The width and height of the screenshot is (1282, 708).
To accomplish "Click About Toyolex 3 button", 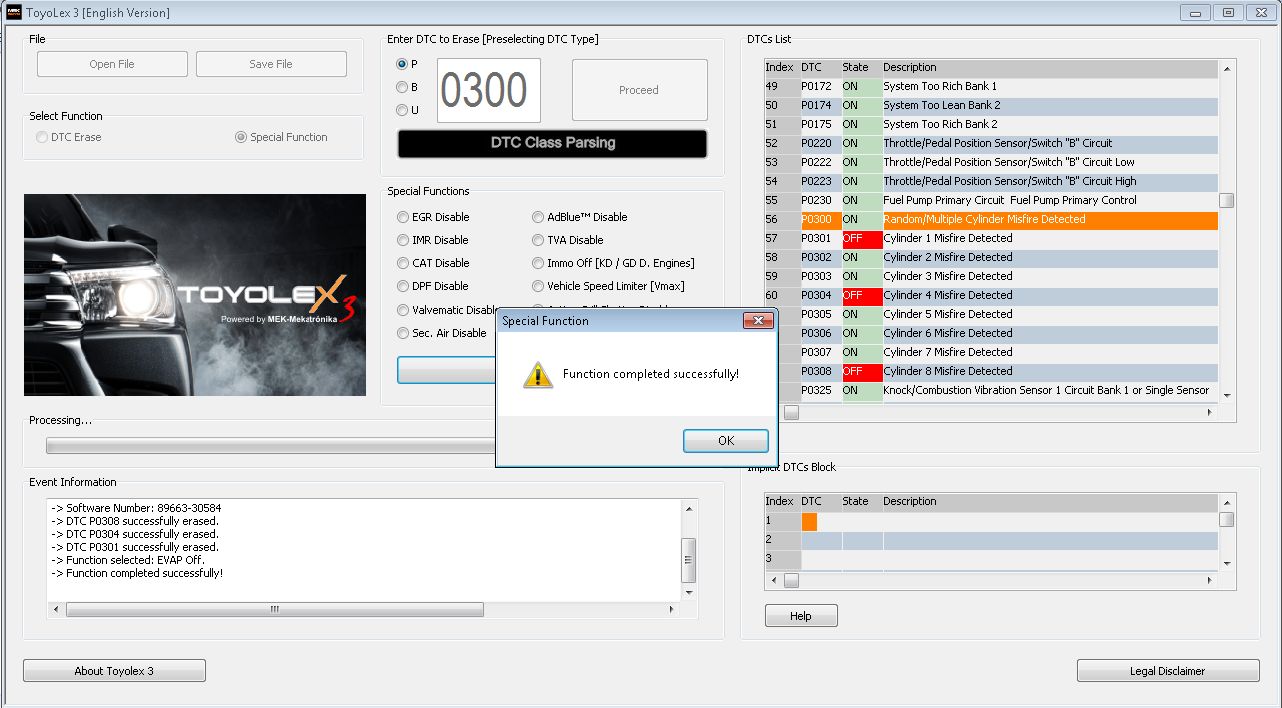I will pyautogui.click(x=114, y=671).
